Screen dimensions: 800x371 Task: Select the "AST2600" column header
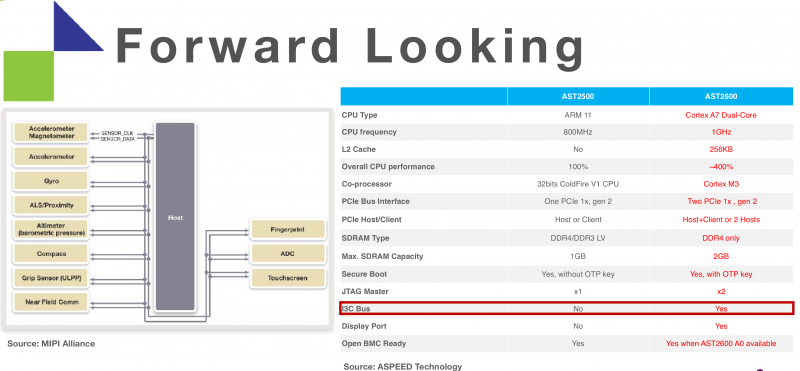click(721, 96)
